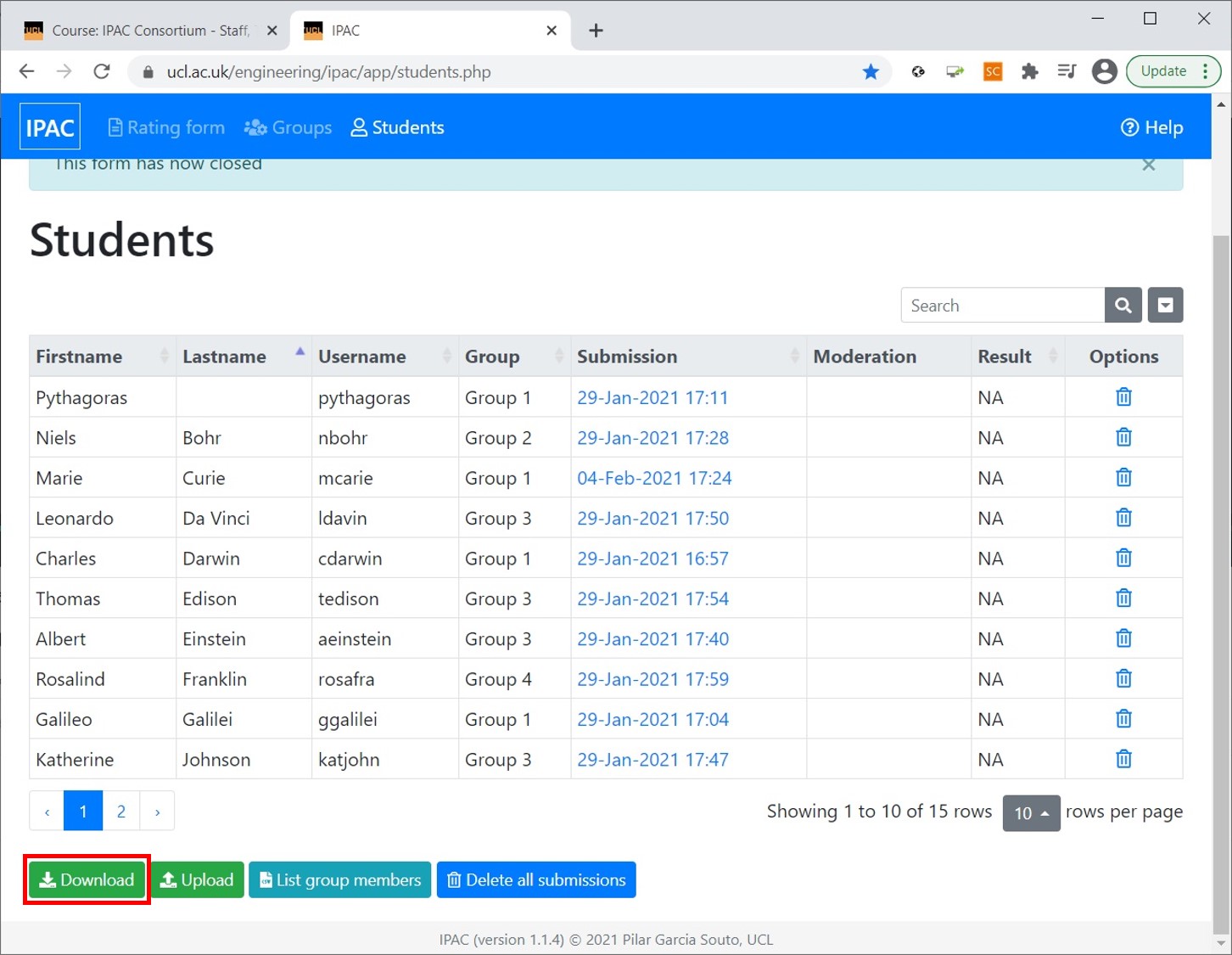This screenshot has width=1232, height=955.
Task: Click the Download button
Action: 87,879
